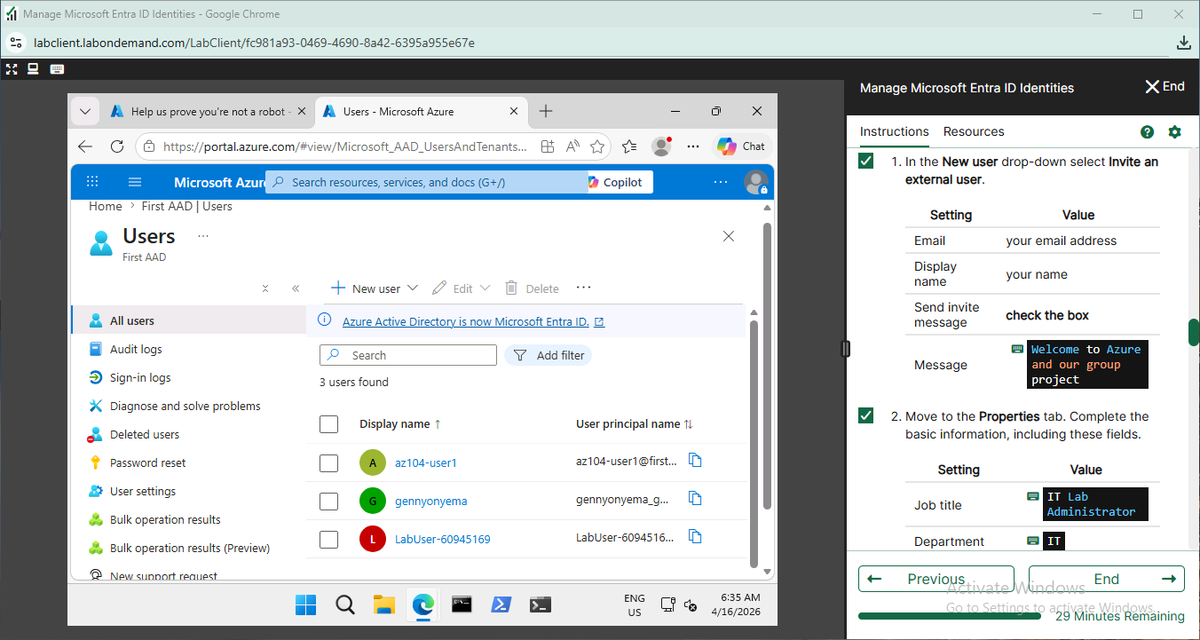Go back using the Edge back arrow
Screen dimensions: 1200x640
pos(85,146)
